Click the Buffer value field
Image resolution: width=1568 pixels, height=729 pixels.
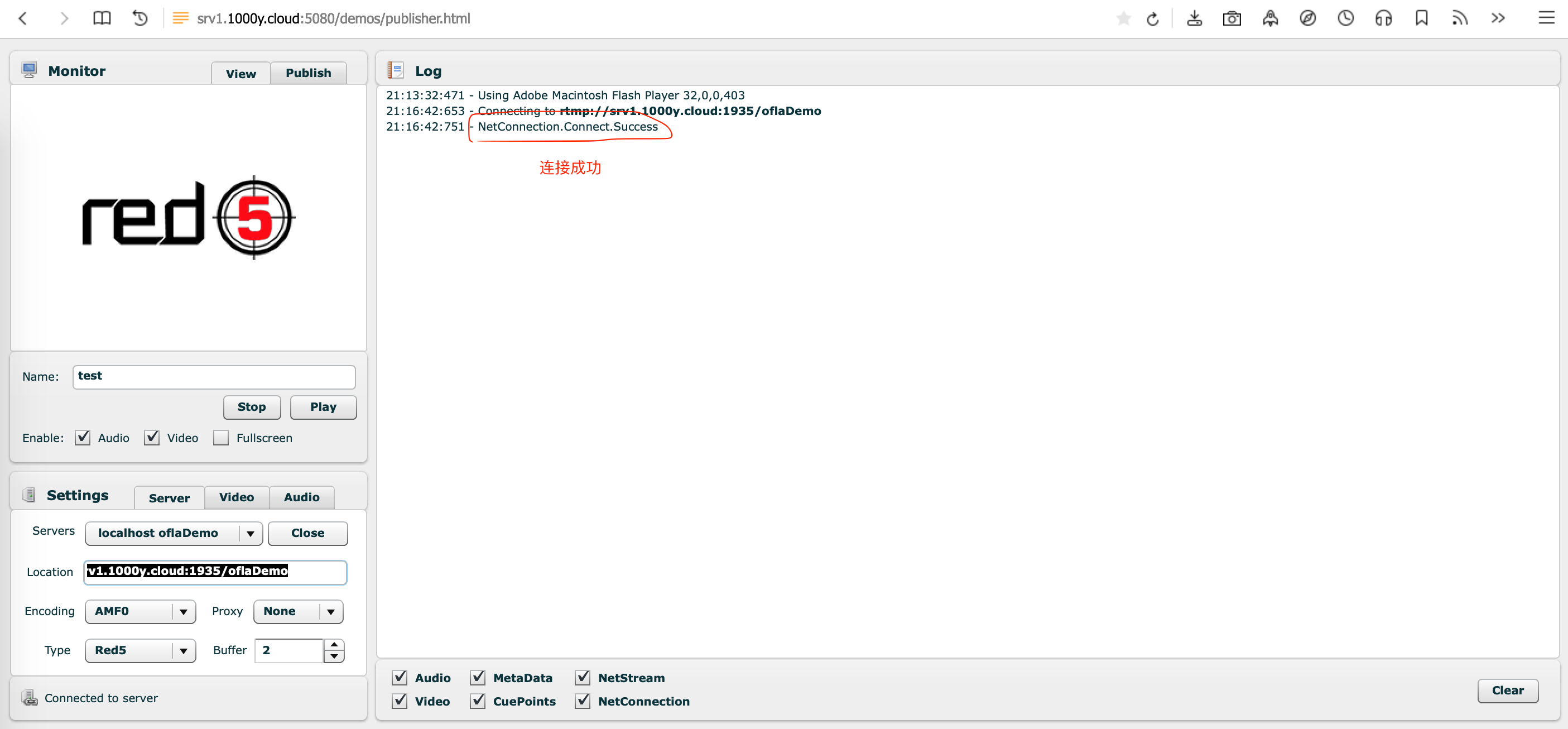tap(289, 650)
